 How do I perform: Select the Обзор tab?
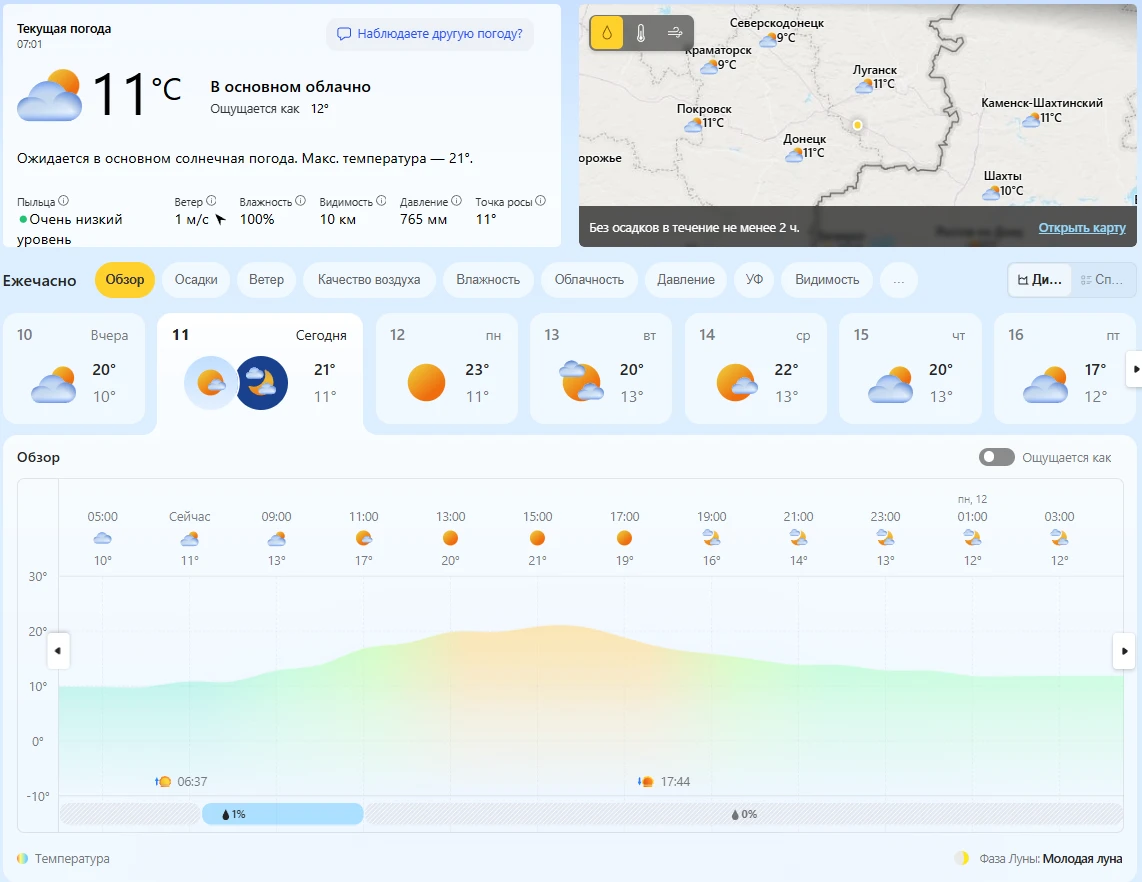[x=125, y=280]
